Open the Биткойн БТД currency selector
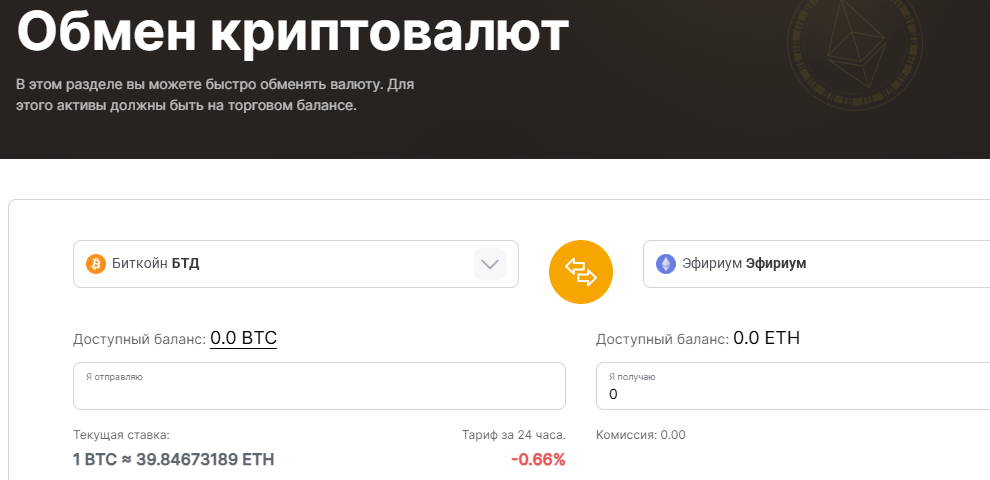Image resolution: width=990 pixels, height=480 pixels. [295, 264]
